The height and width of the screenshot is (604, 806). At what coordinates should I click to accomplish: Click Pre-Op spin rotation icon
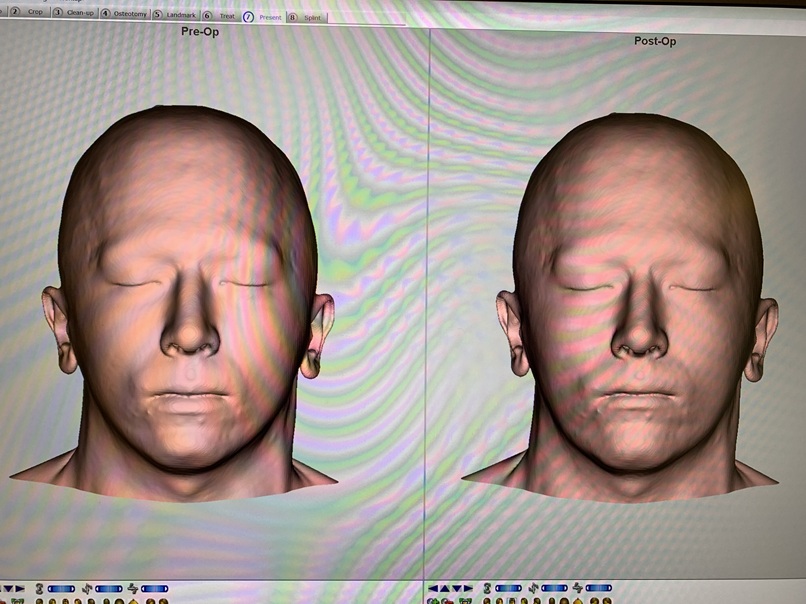87,589
